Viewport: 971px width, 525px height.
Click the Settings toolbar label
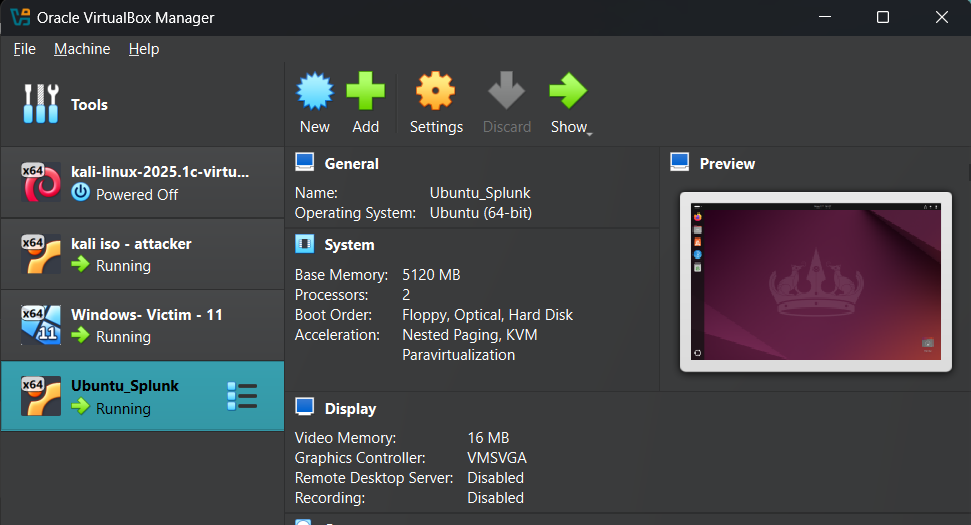coord(437,127)
